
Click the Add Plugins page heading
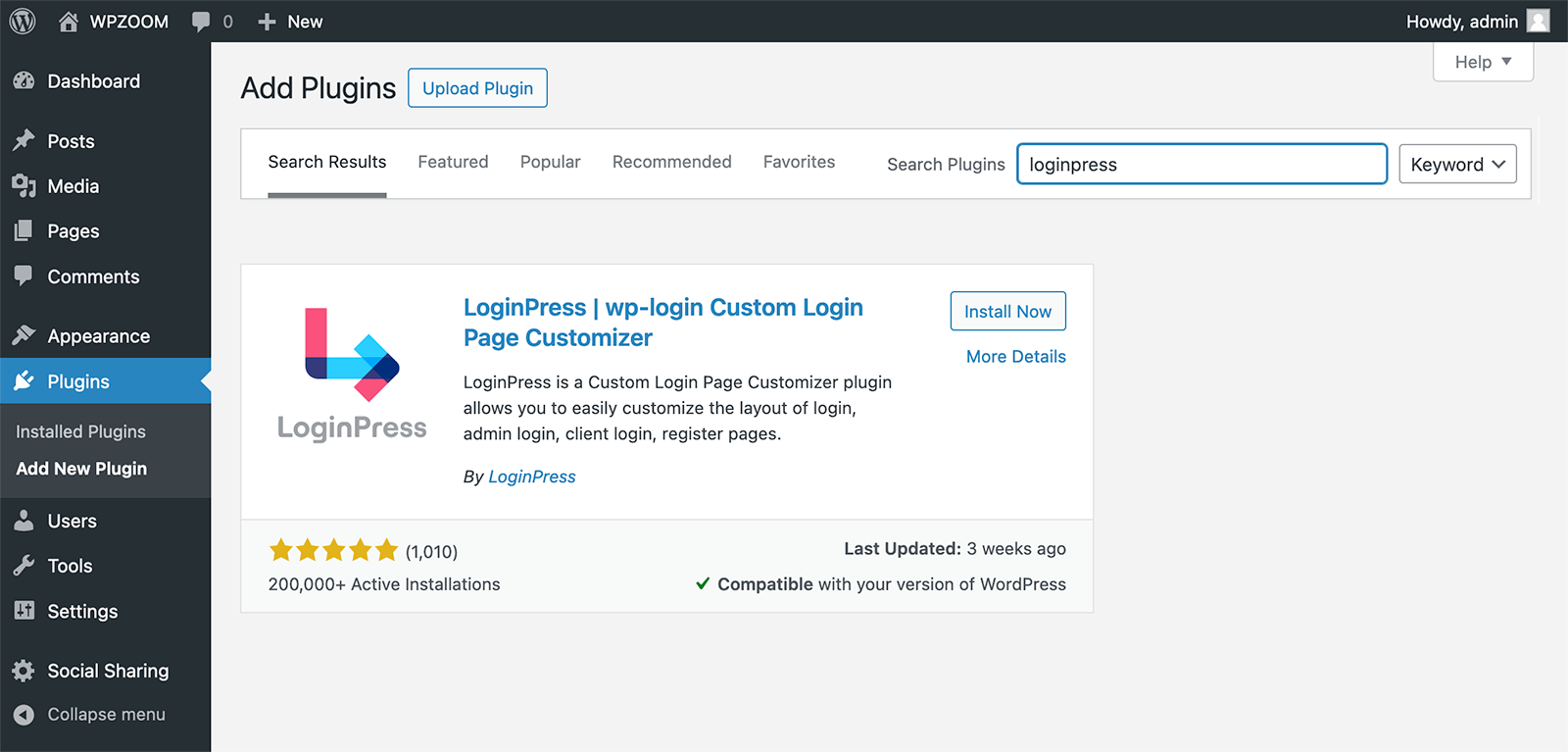[x=318, y=88]
